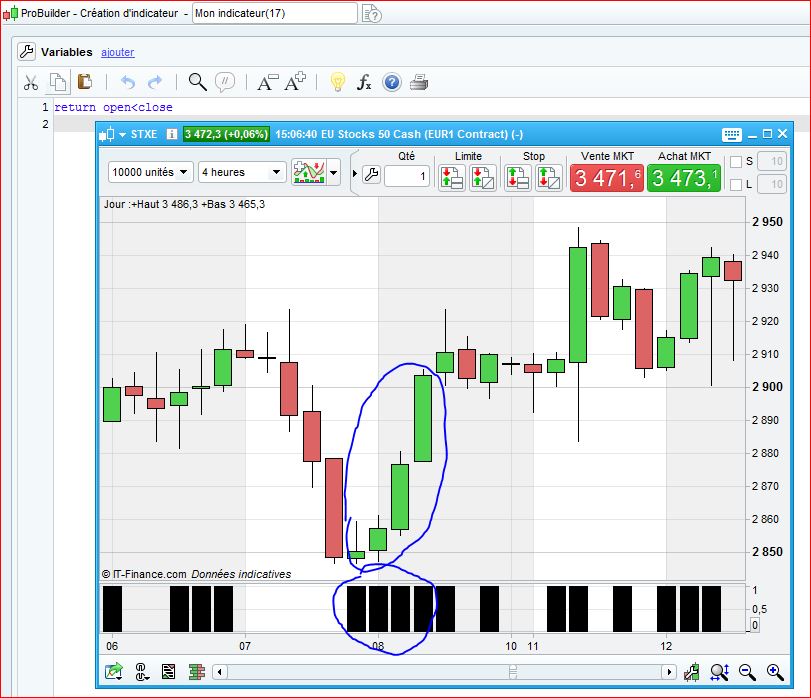The image size is (811, 698).
Task: Open the 10000 unités dropdown
Action: point(151,172)
